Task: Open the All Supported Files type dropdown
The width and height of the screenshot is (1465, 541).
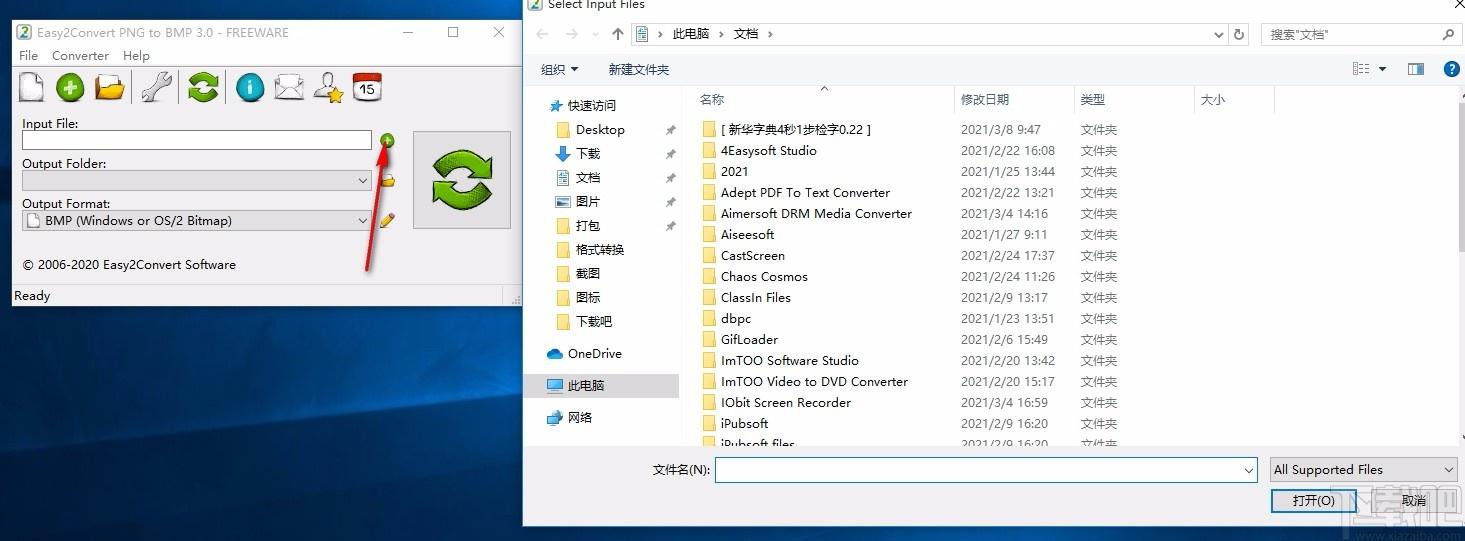Action: (x=1363, y=469)
